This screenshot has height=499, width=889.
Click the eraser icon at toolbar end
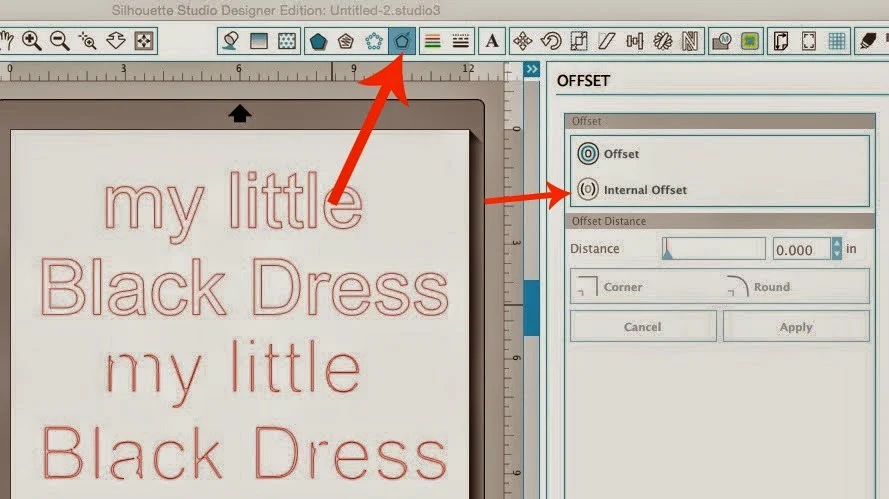point(868,41)
